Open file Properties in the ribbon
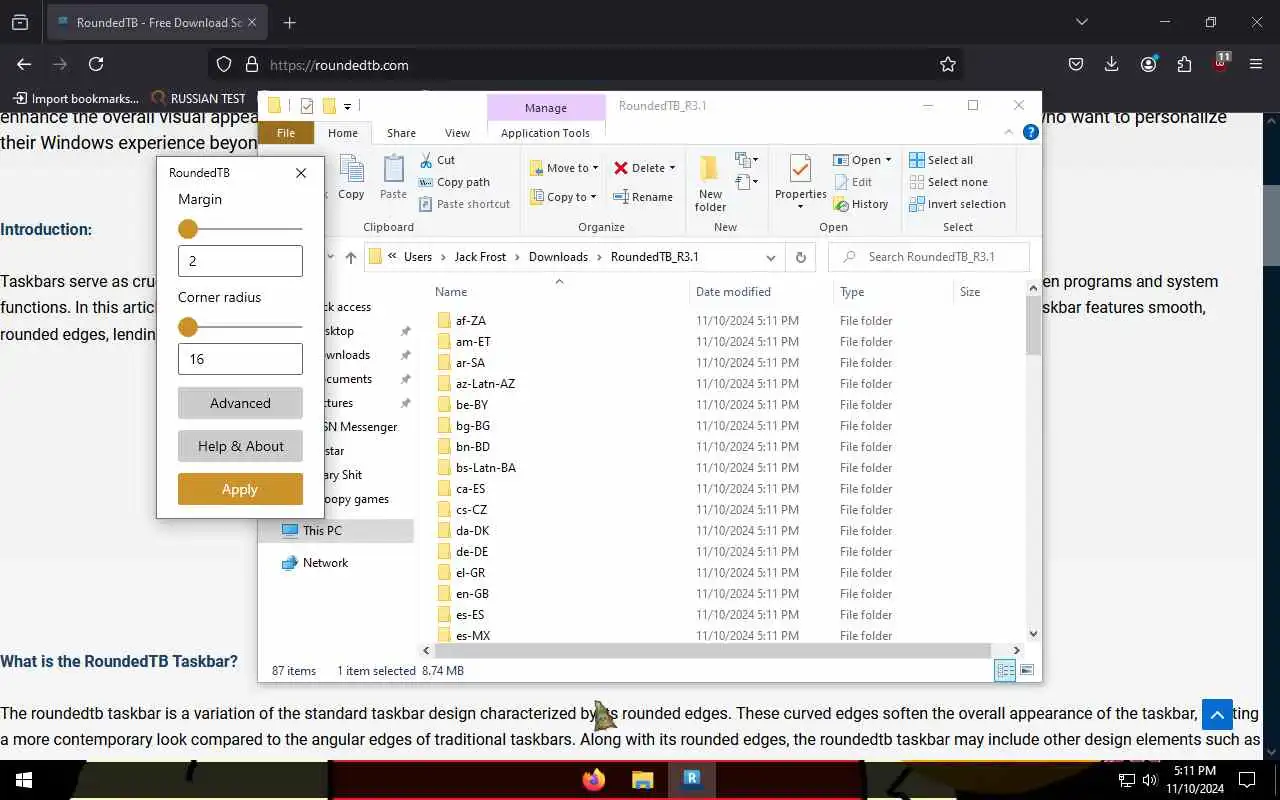The image size is (1280, 800). [800, 182]
